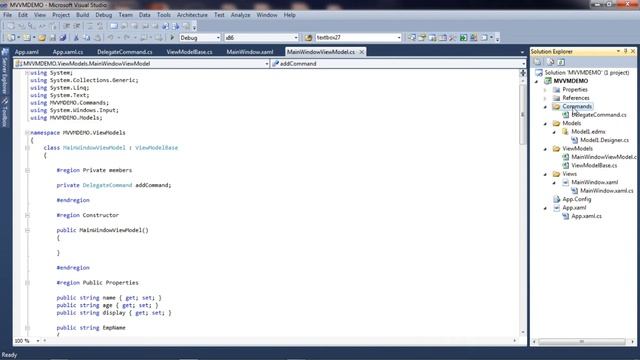Image resolution: width=640 pixels, height=360 pixels.
Task: Open the Analyze menu
Action: (240, 15)
